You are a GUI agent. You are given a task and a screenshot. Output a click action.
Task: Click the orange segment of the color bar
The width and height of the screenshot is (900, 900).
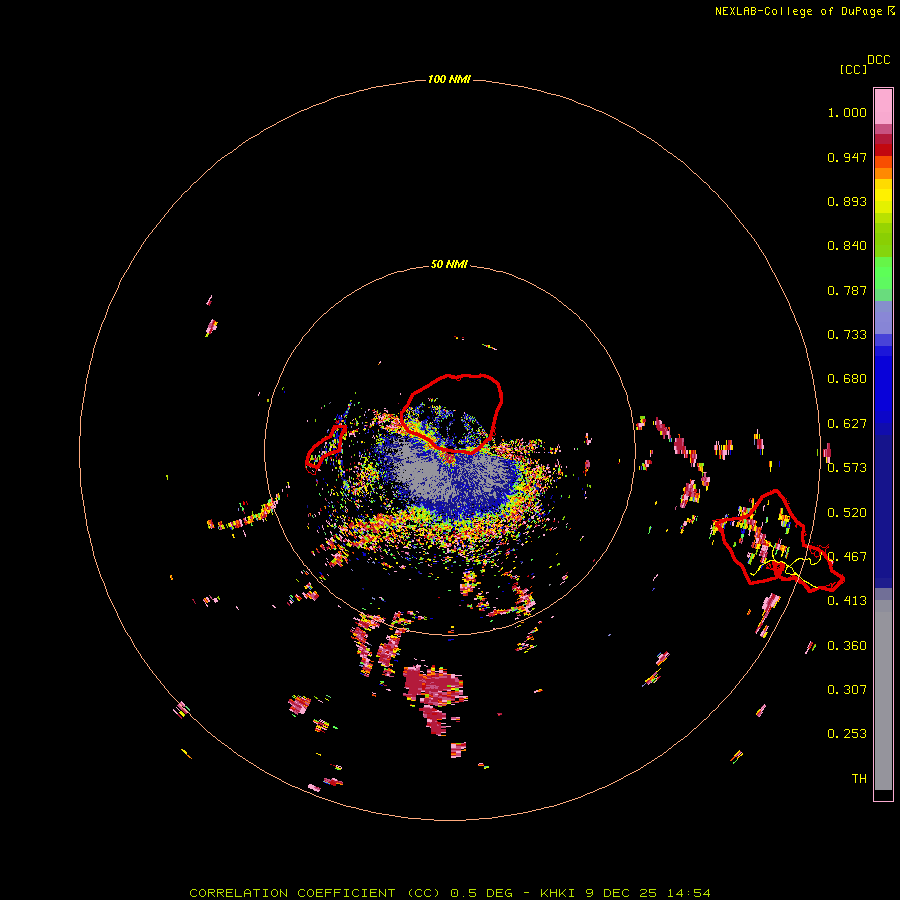[883, 168]
